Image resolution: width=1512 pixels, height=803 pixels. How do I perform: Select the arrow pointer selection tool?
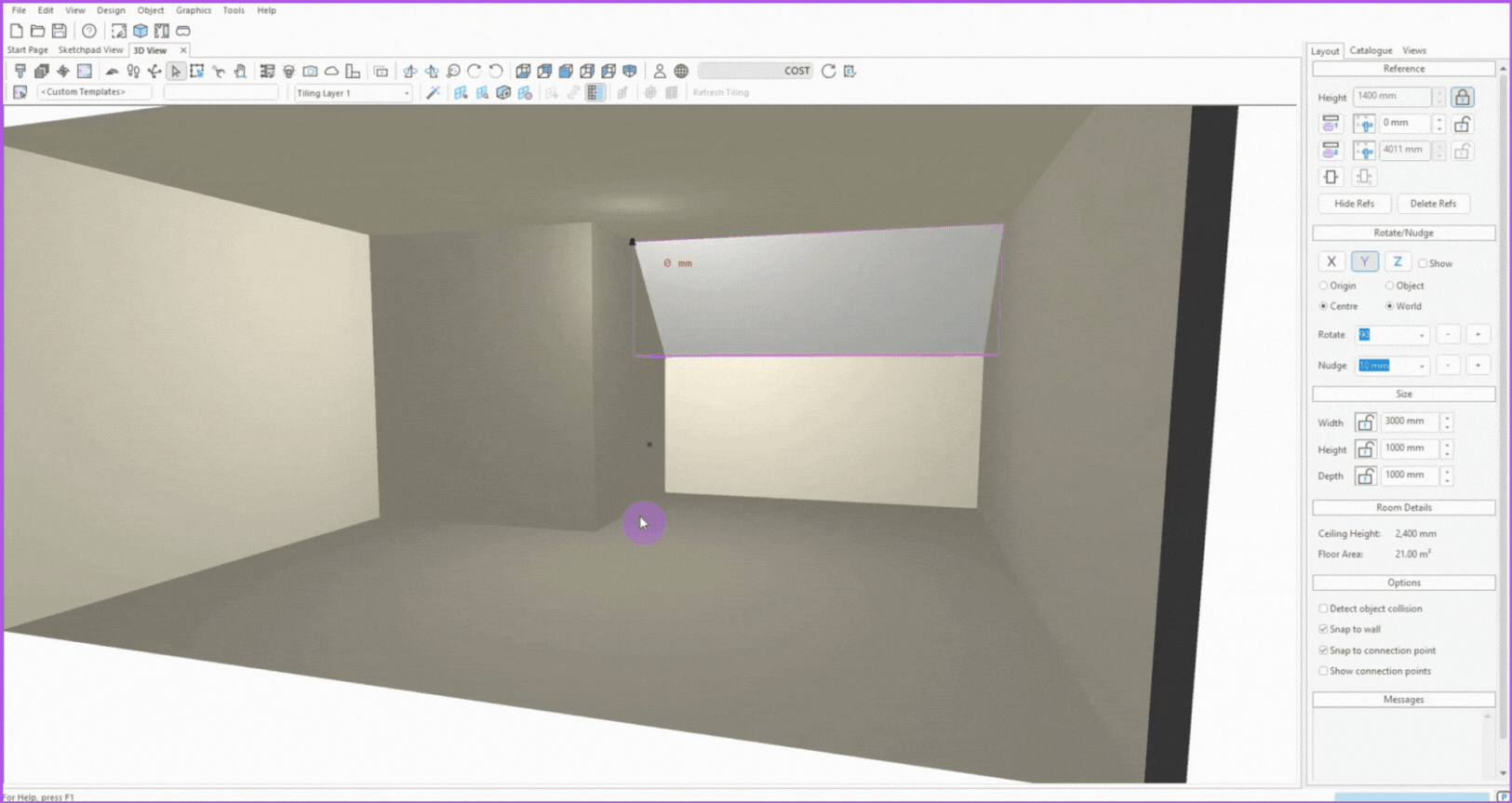[176, 71]
